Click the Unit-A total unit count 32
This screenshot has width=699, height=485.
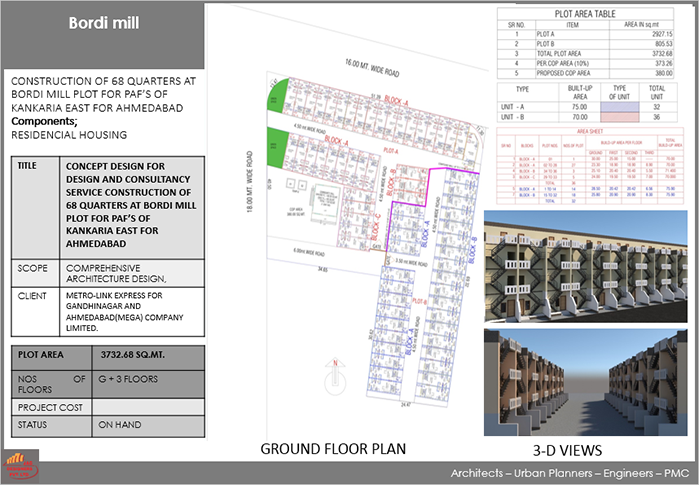[657, 107]
